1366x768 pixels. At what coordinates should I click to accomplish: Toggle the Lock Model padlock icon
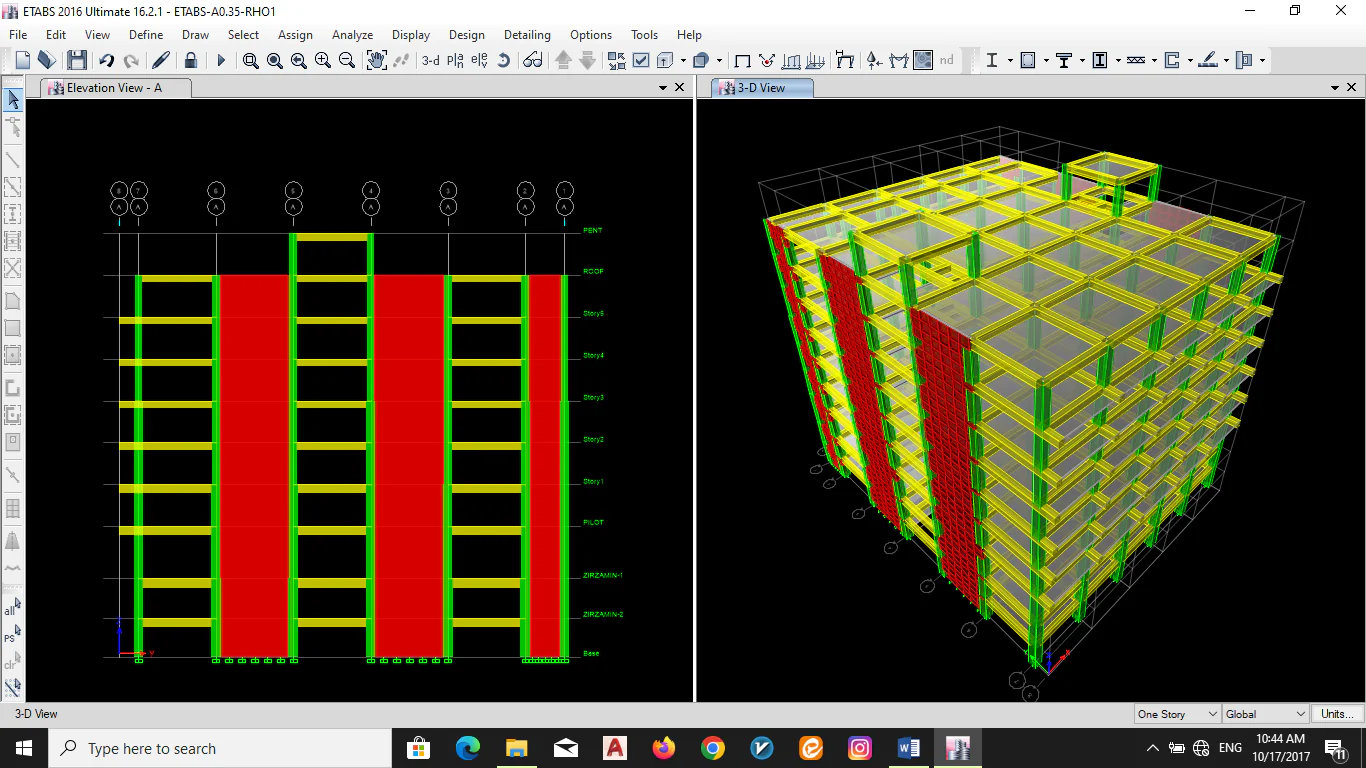coord(190,61)
